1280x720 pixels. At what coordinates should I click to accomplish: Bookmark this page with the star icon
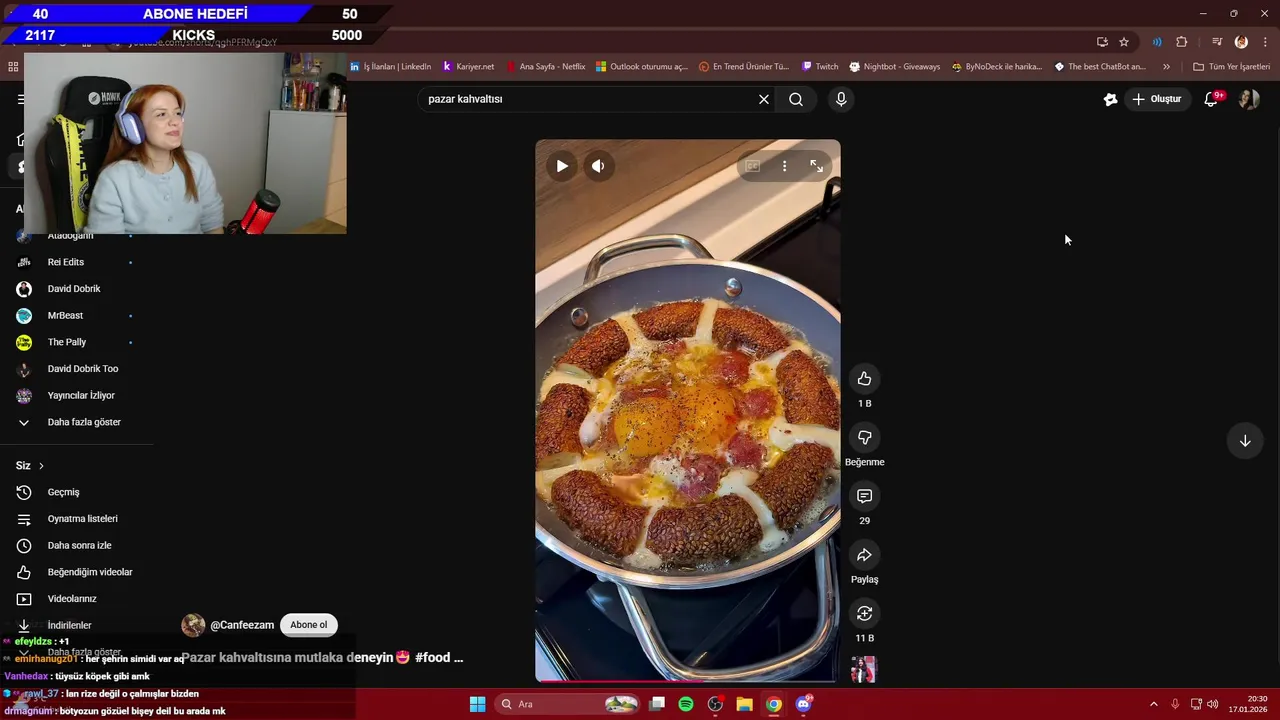tap(1124, 42)
